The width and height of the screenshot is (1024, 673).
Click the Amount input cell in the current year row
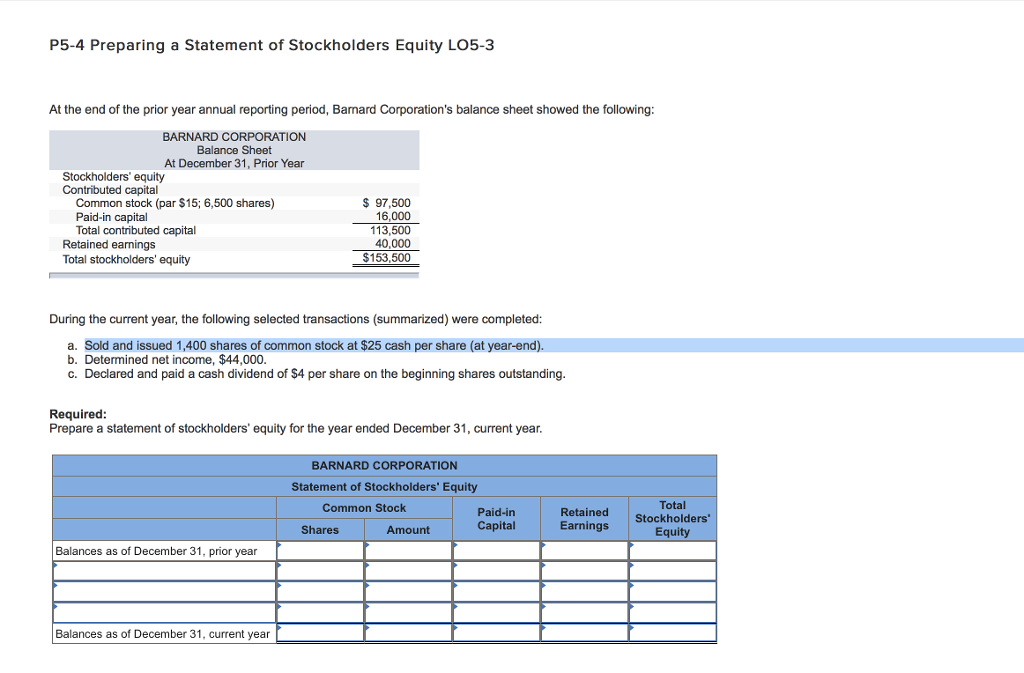(408, 632)
